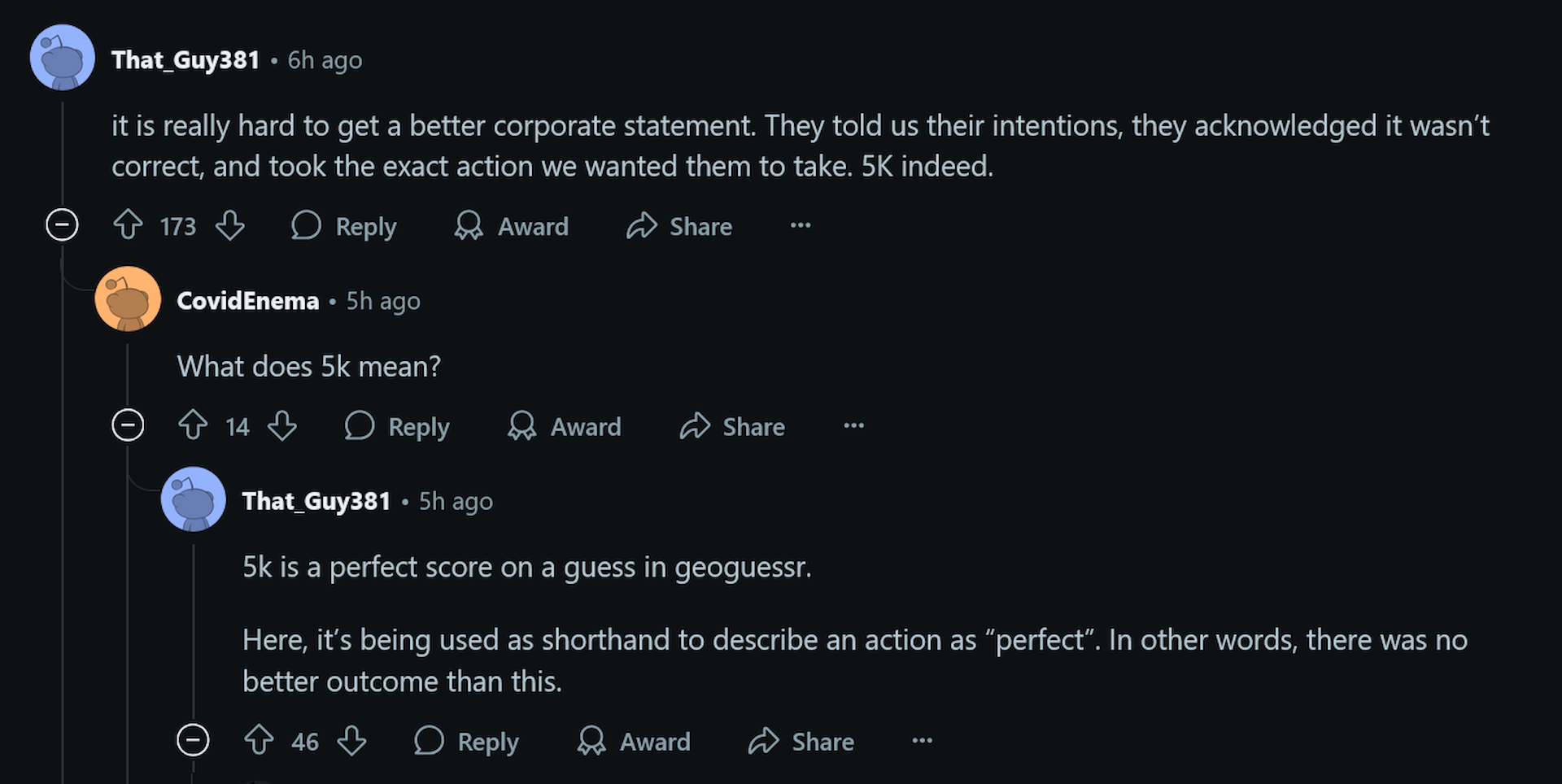Open the overflow menu on CovidEnema's comment
1562x784 pixels.
(x=853, y=426)
